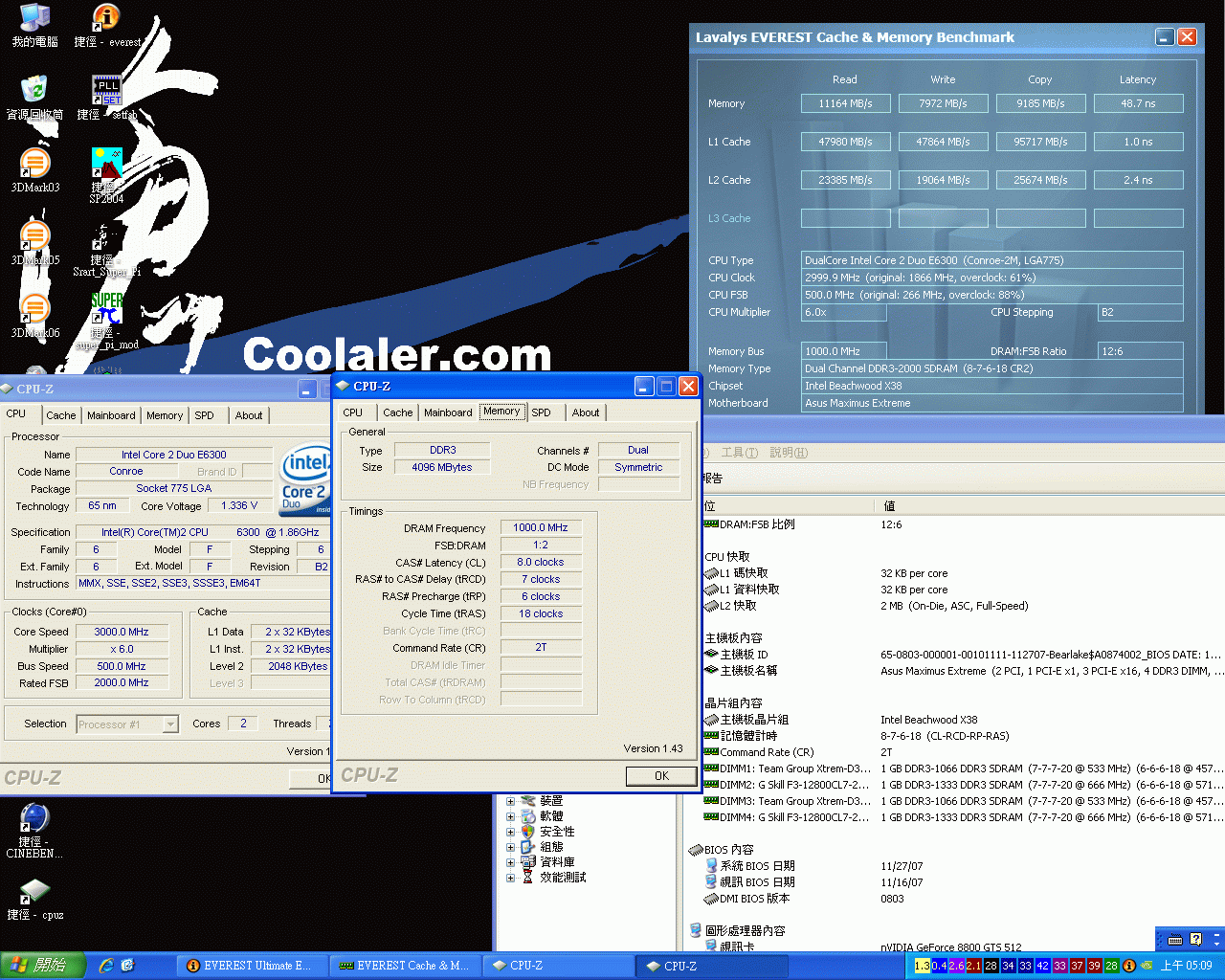Expand the 效能測試 tree node
The width and height of the screenshot is (1225, 980).
coord(510,878)
